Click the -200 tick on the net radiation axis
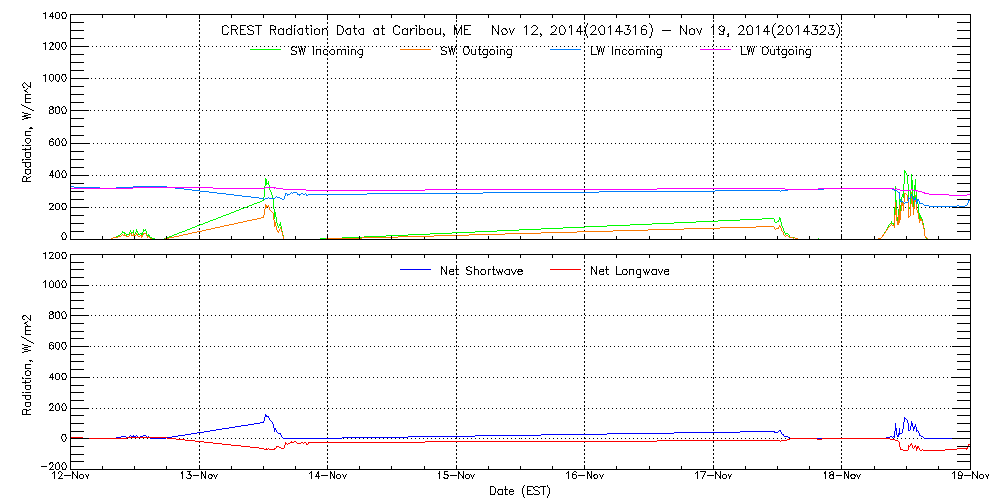 [50, 467]
